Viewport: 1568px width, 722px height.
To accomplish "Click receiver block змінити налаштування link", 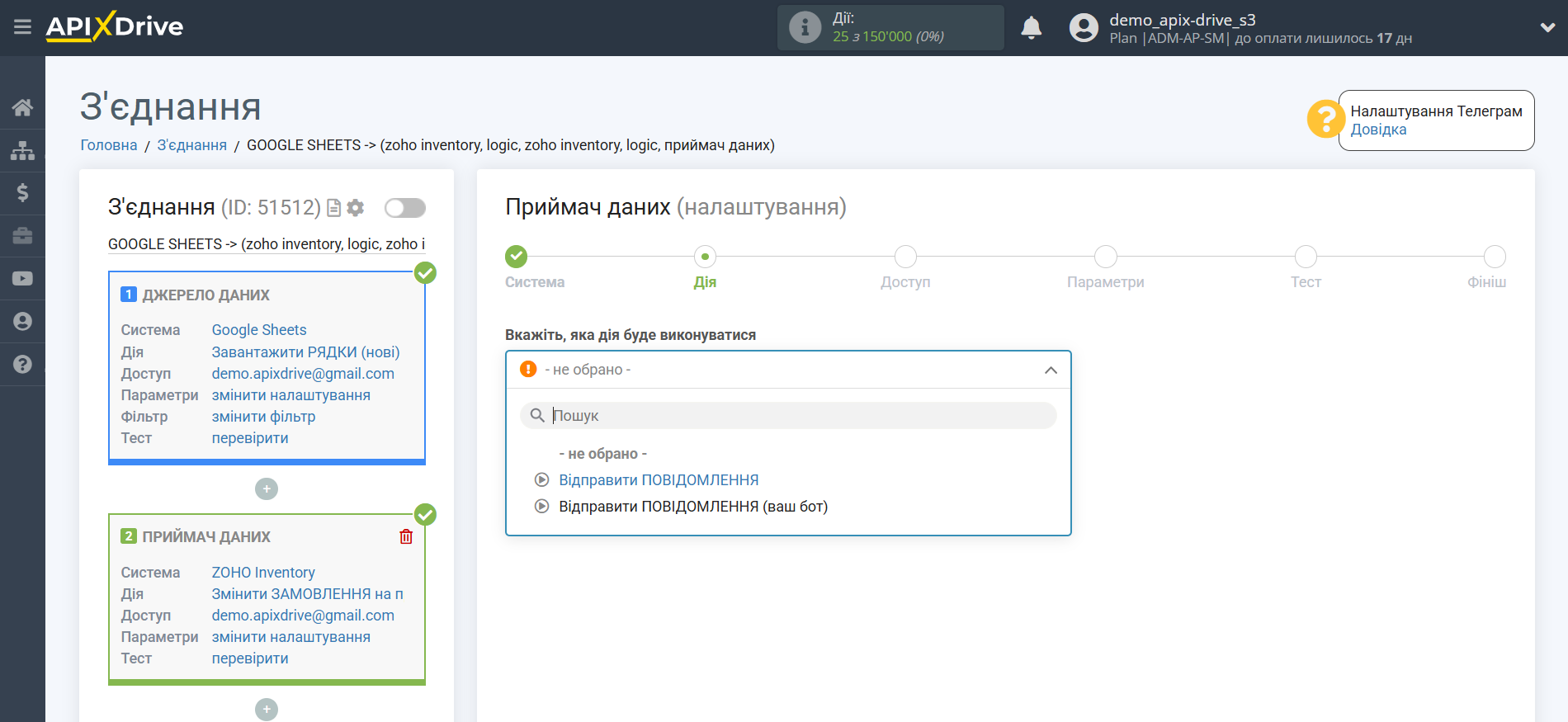I will (x=290, y=637).
